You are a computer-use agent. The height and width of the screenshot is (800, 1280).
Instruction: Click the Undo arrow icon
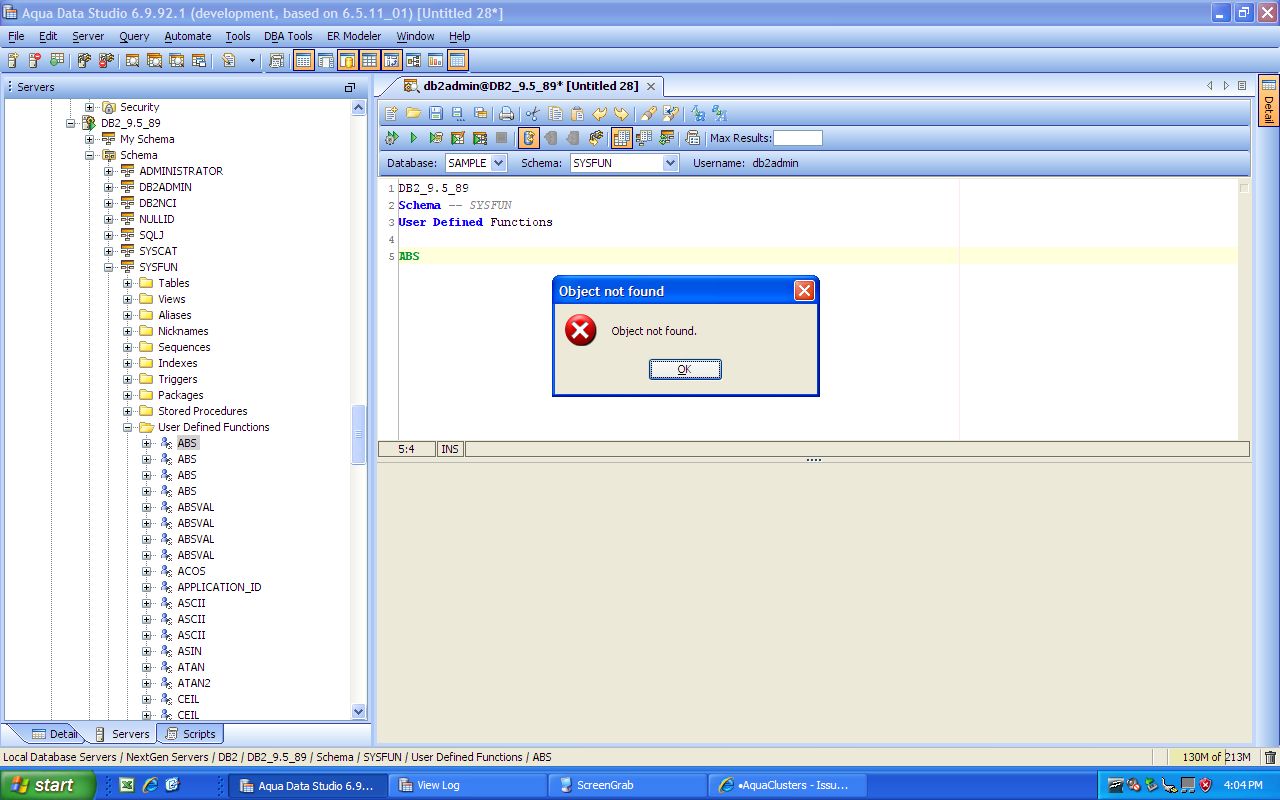point(599,114)
